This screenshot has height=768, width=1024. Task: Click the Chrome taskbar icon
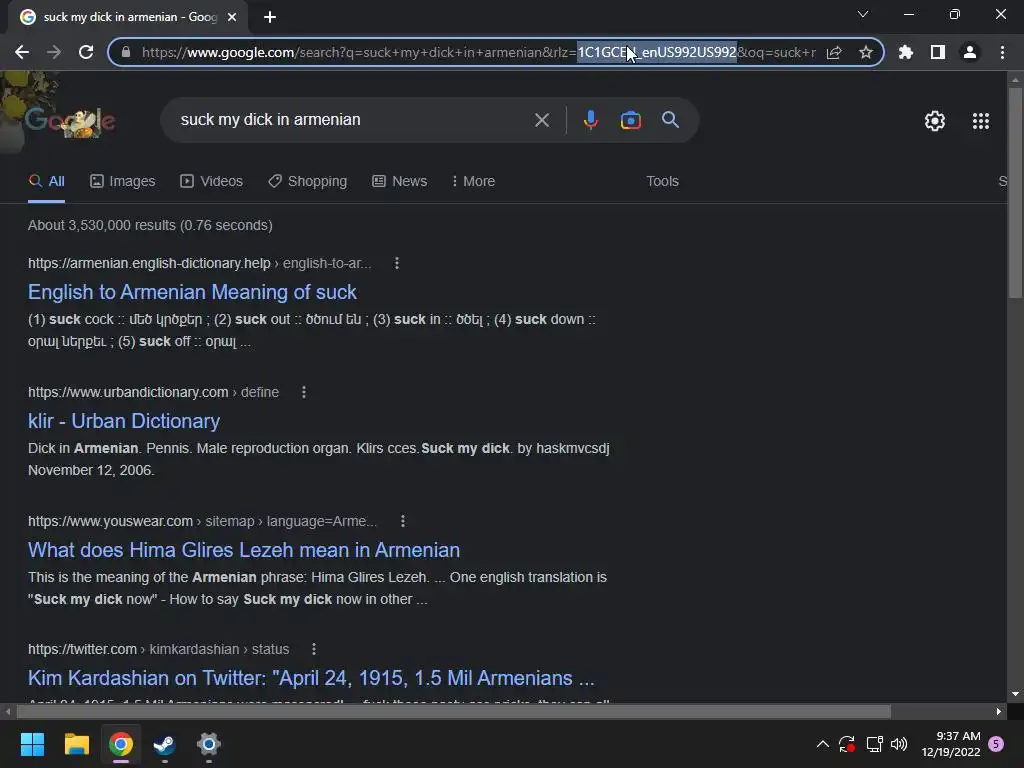[x=121, y=744]
